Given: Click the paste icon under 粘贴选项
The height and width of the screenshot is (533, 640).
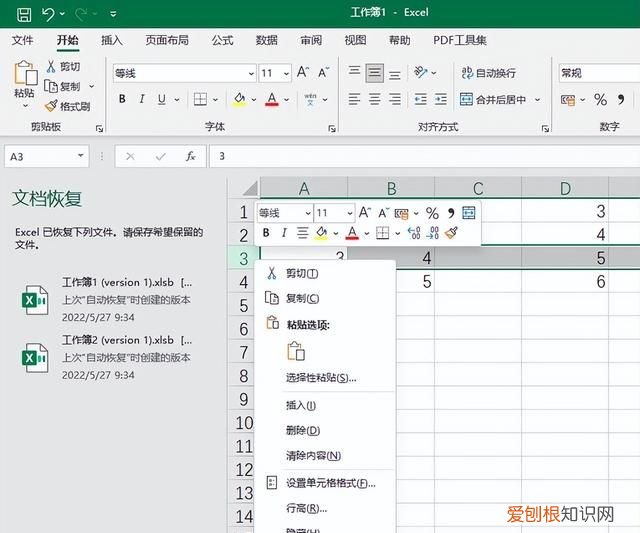Looking at the screenshot, I should point(296,351).
